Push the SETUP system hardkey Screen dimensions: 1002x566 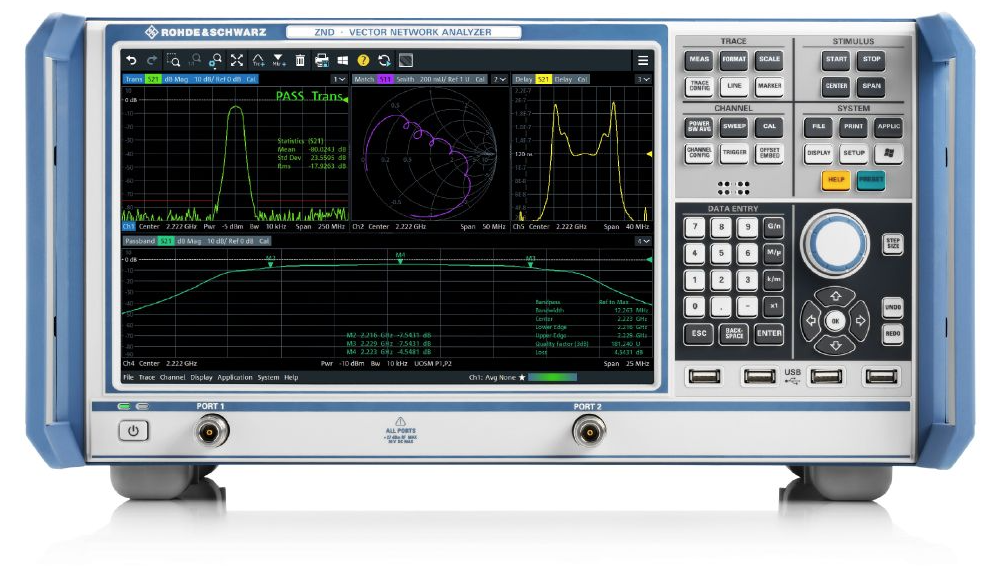[x=854, y=153]
